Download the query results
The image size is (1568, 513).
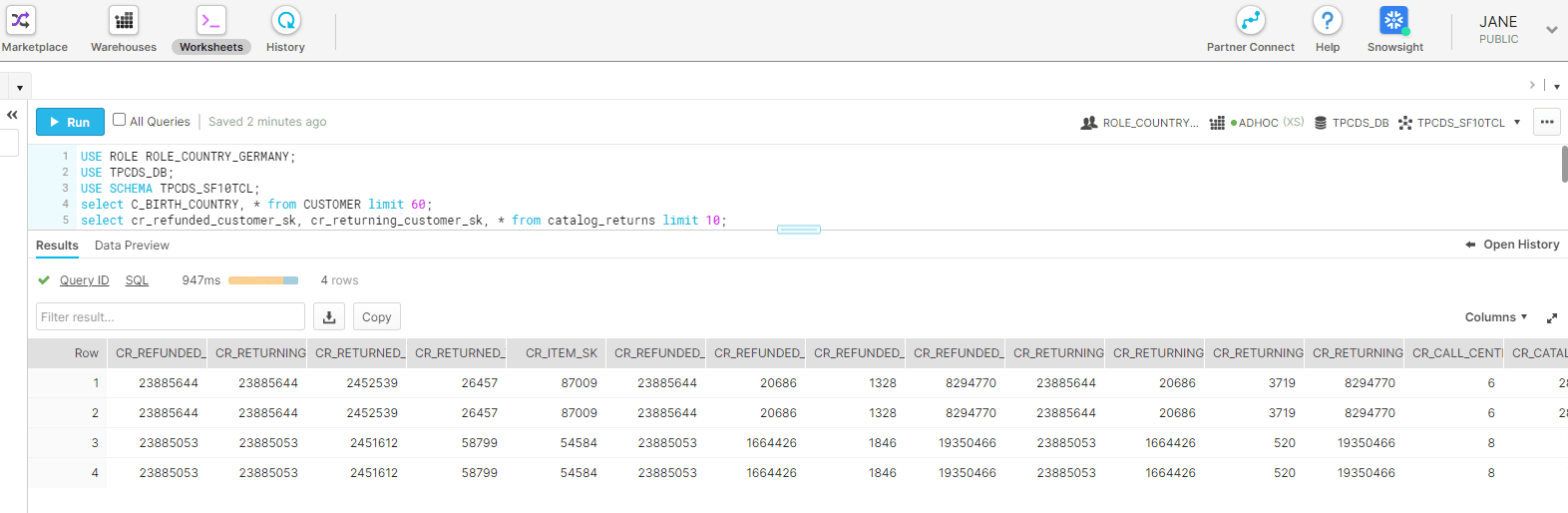click(329, 316)
